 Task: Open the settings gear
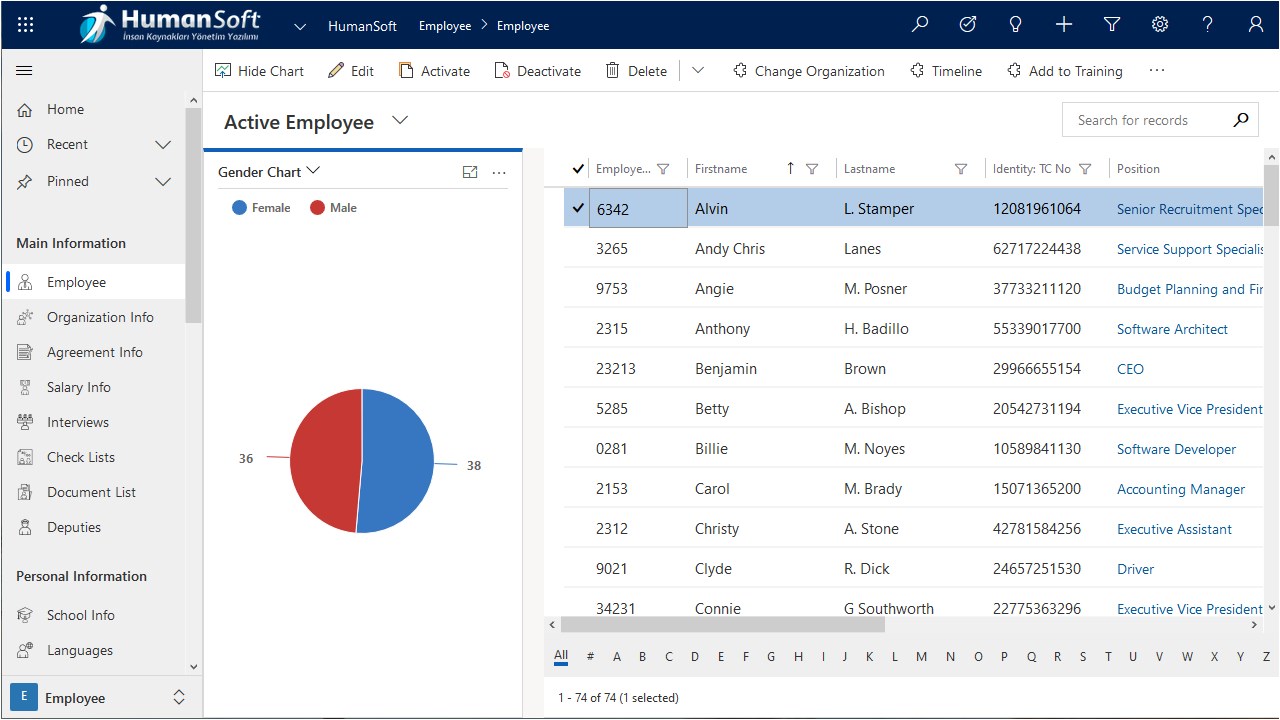tap(1160, 25)
